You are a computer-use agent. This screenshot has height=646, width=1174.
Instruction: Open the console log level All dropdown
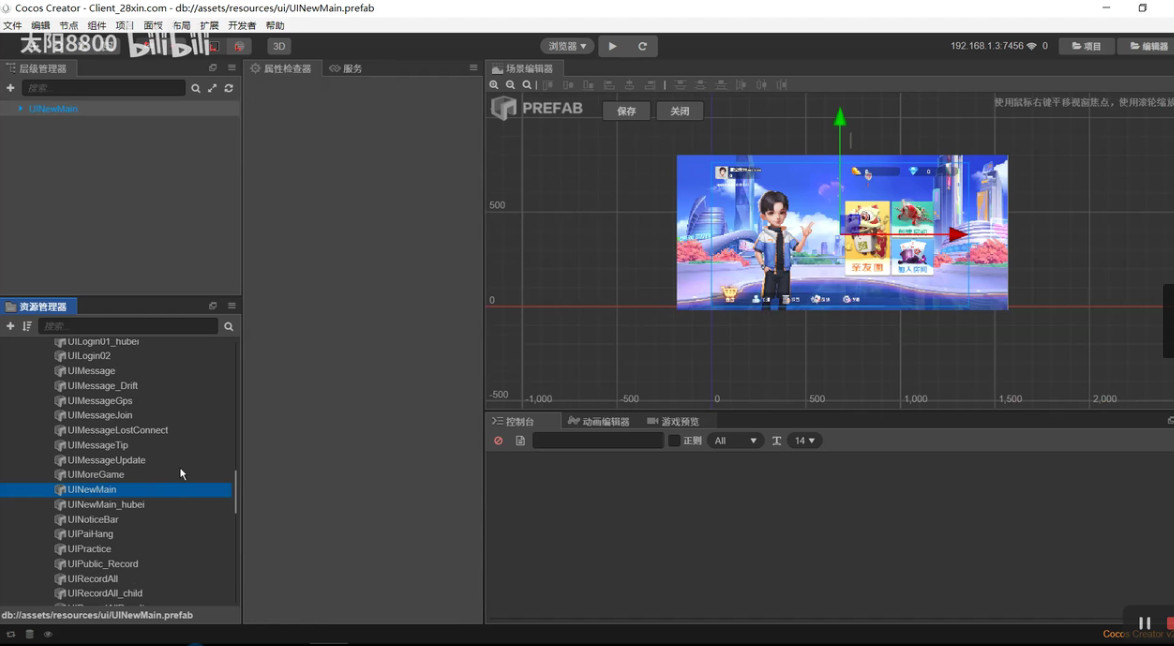[734, 441]
